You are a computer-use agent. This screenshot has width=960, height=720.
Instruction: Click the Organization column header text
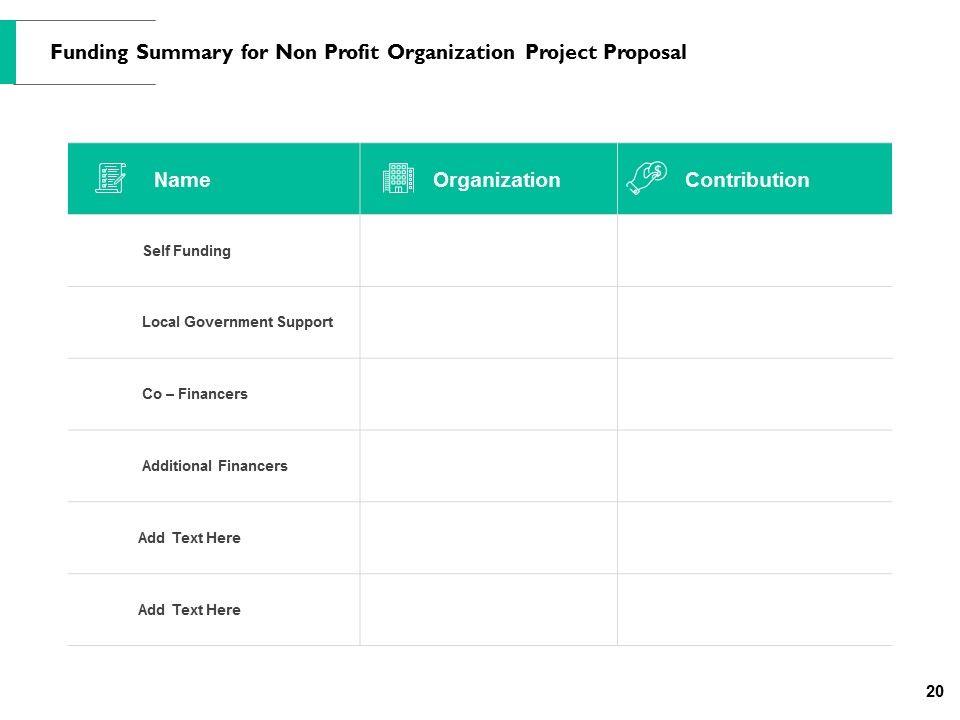click(x=497, y=180)
